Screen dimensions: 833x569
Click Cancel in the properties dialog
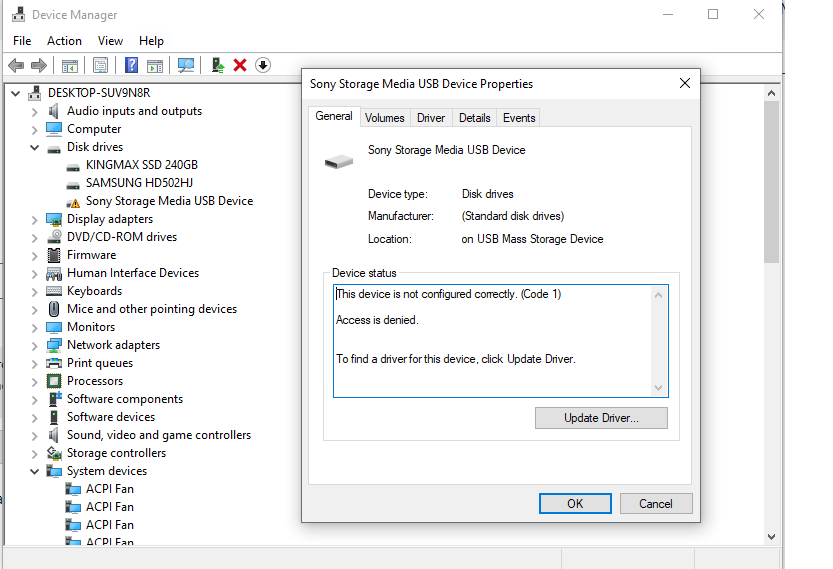coord(656,504)
